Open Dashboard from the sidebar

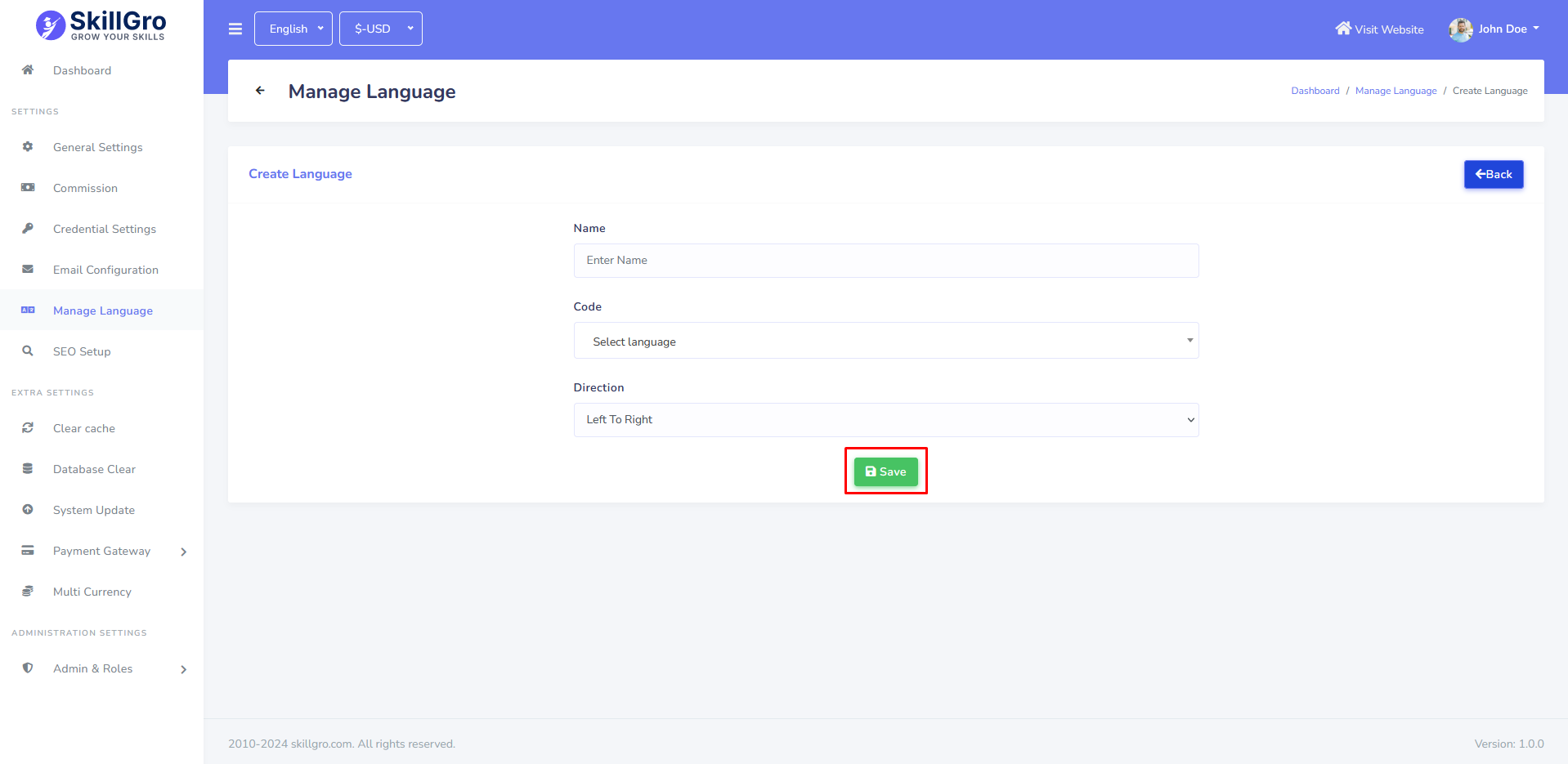click(101, 70)
